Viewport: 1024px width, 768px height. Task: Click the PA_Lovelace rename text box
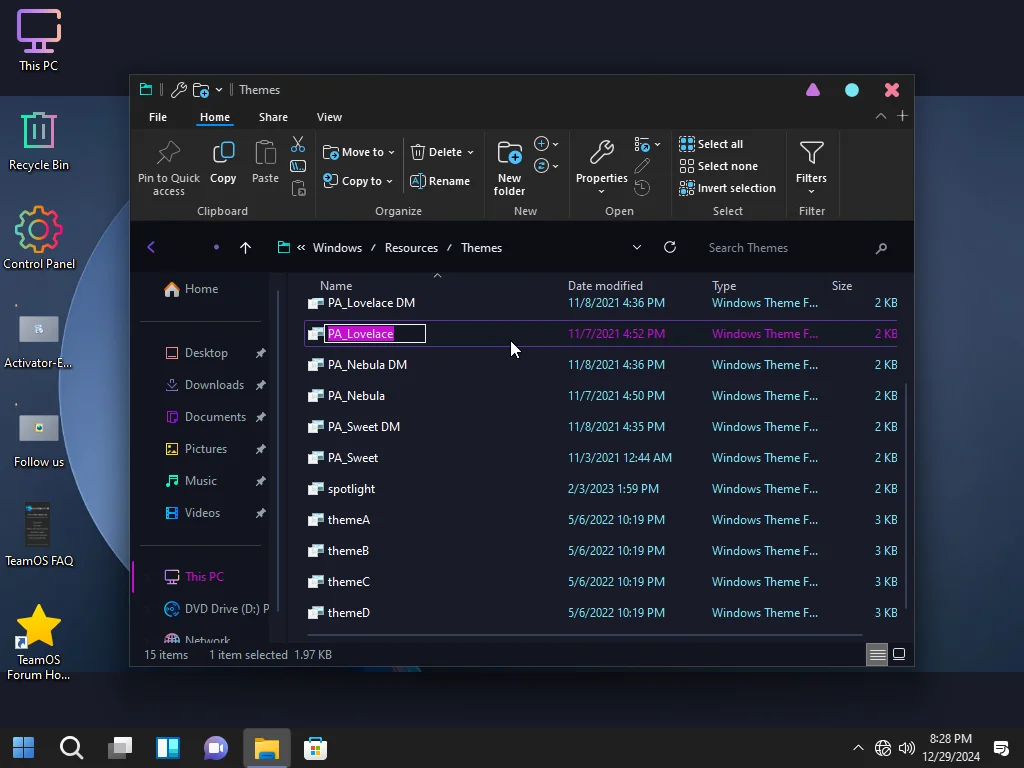click(x=375, y=334)
